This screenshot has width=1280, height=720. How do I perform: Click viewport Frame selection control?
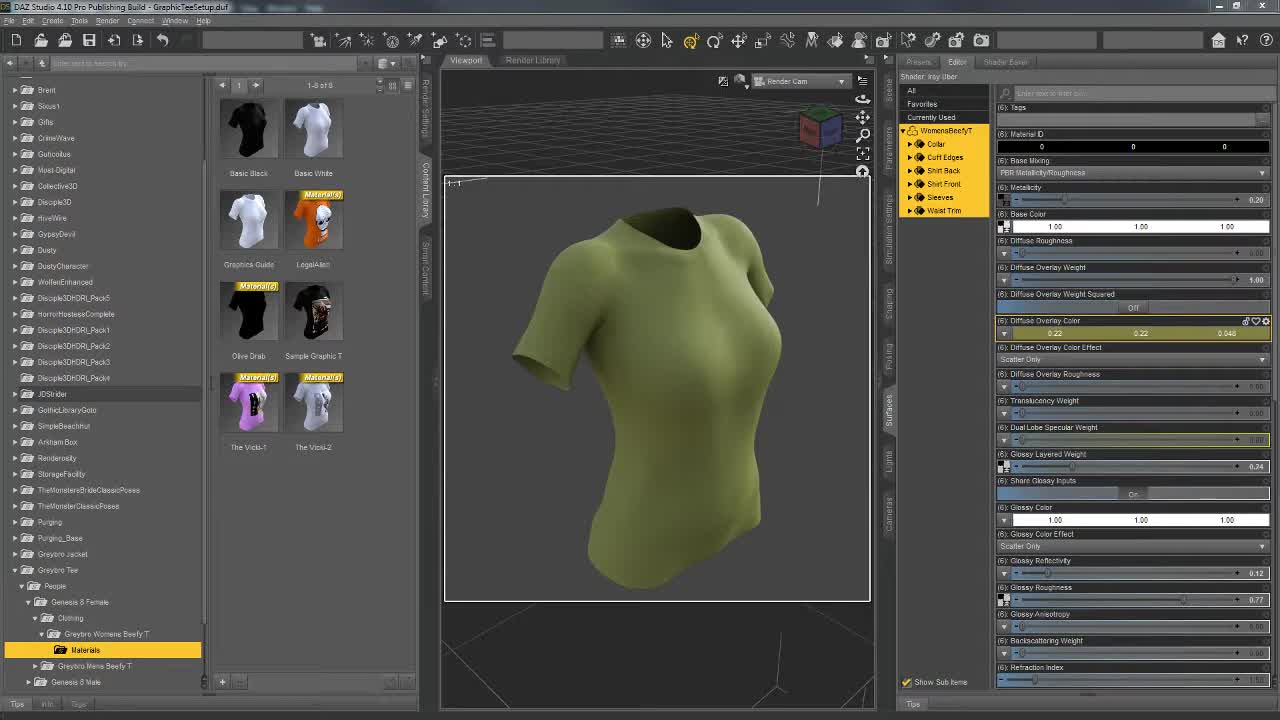coord(862,153)
